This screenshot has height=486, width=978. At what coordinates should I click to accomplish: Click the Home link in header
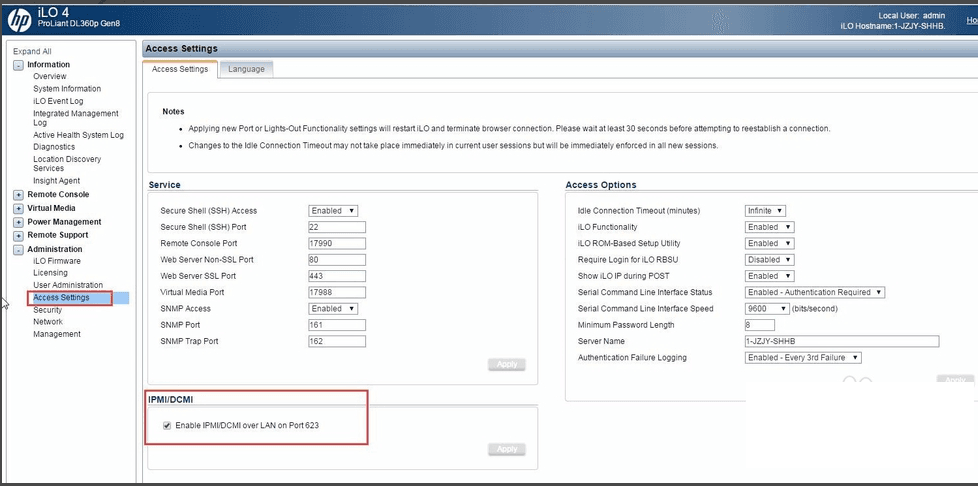pos(971,21)
